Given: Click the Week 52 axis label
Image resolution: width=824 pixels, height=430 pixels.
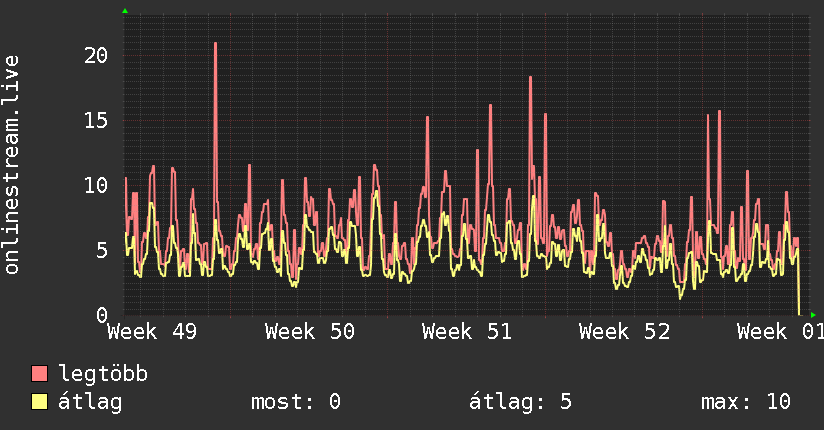Looking at the screenshot, I should coord(624,332).
